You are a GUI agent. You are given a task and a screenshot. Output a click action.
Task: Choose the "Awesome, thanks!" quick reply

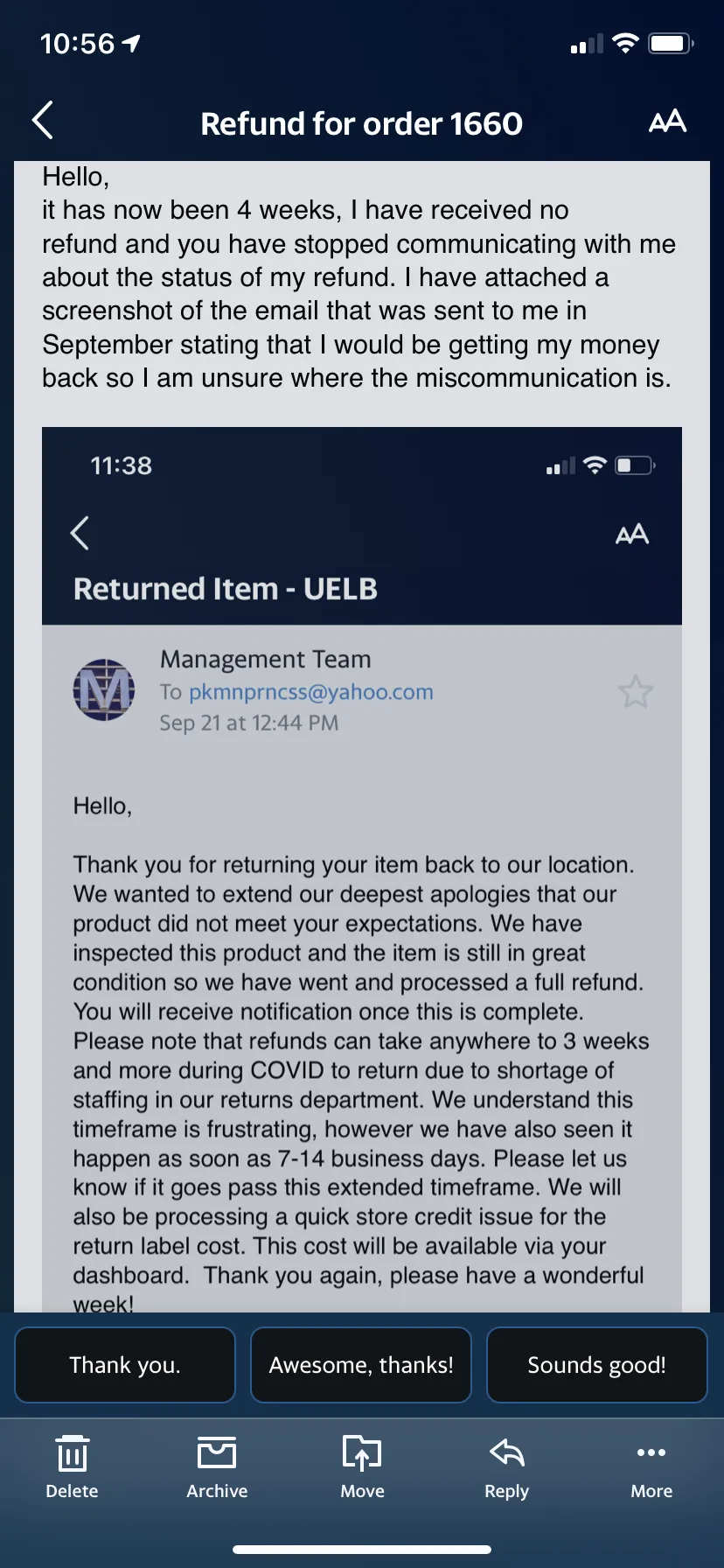(361, 1365)
